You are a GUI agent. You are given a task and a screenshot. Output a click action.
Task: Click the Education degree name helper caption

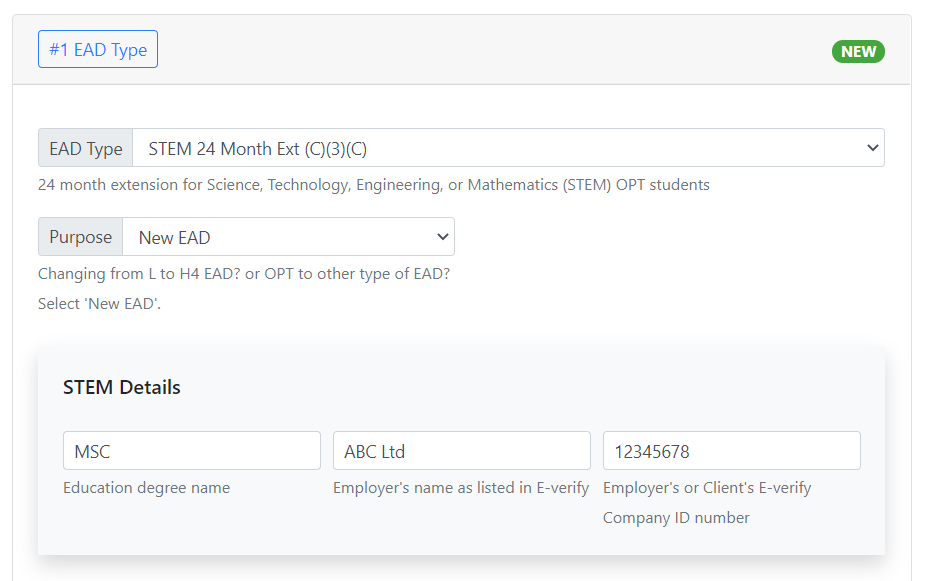pos(148,487)
